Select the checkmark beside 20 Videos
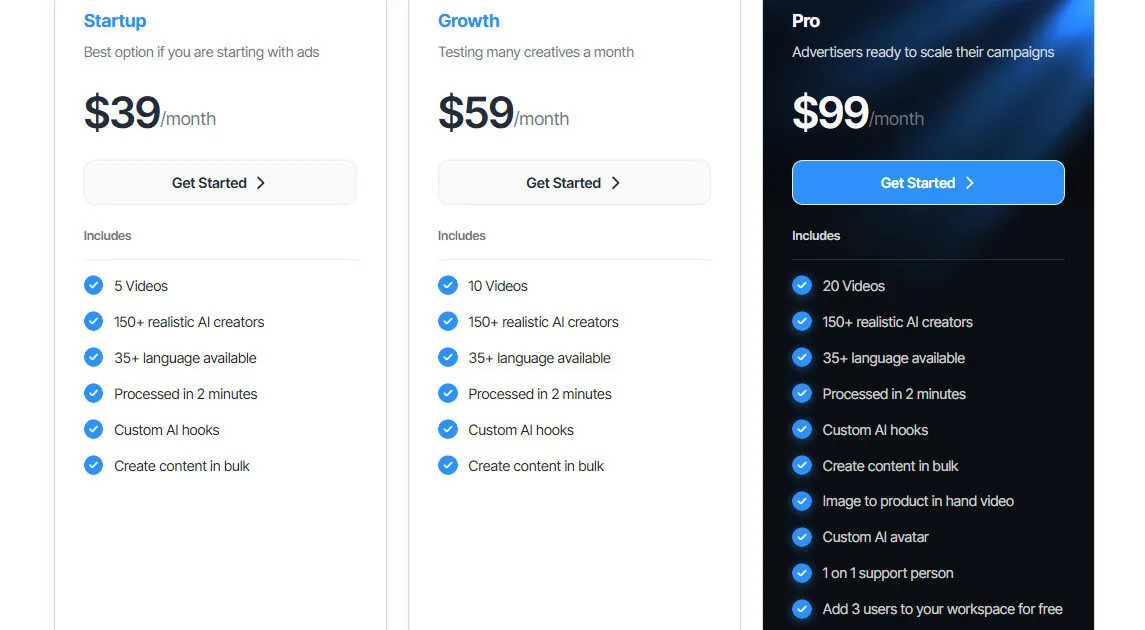Image resolution: width=1145 pixels, height=630 pixels. coord(802,285)
